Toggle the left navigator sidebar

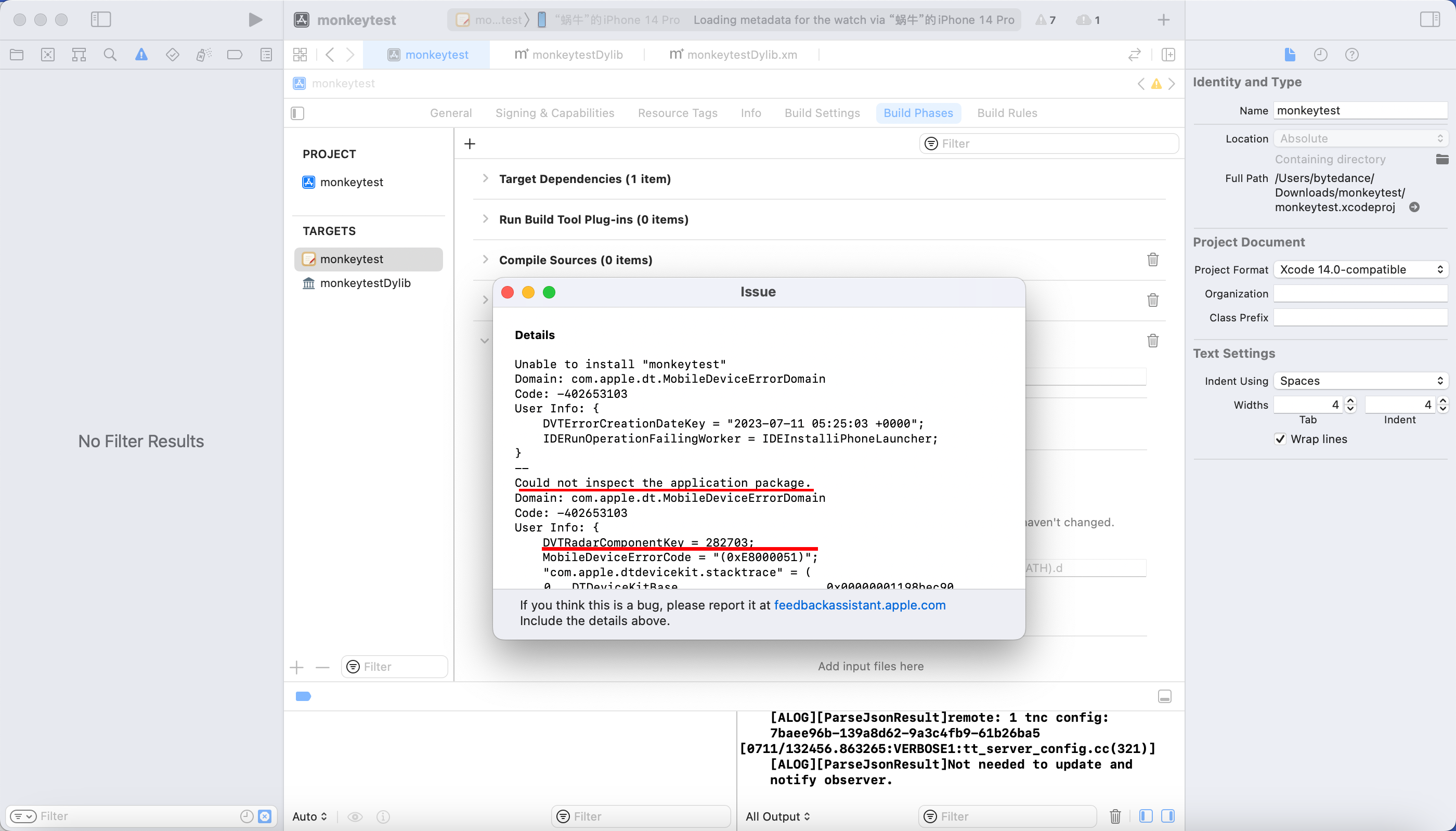click(x=101, y=19)
